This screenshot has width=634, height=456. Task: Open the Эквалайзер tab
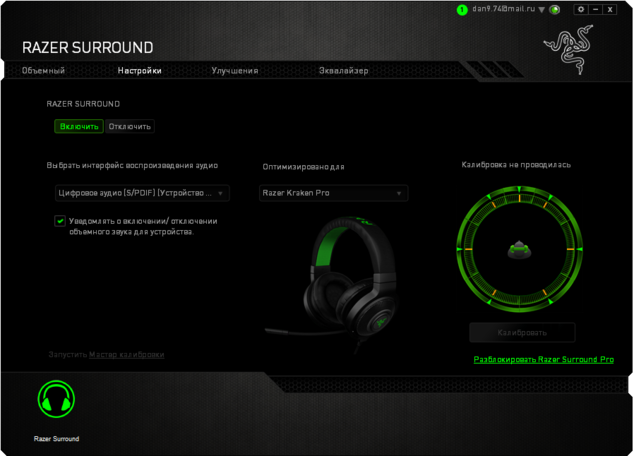(x=344, y=70)
